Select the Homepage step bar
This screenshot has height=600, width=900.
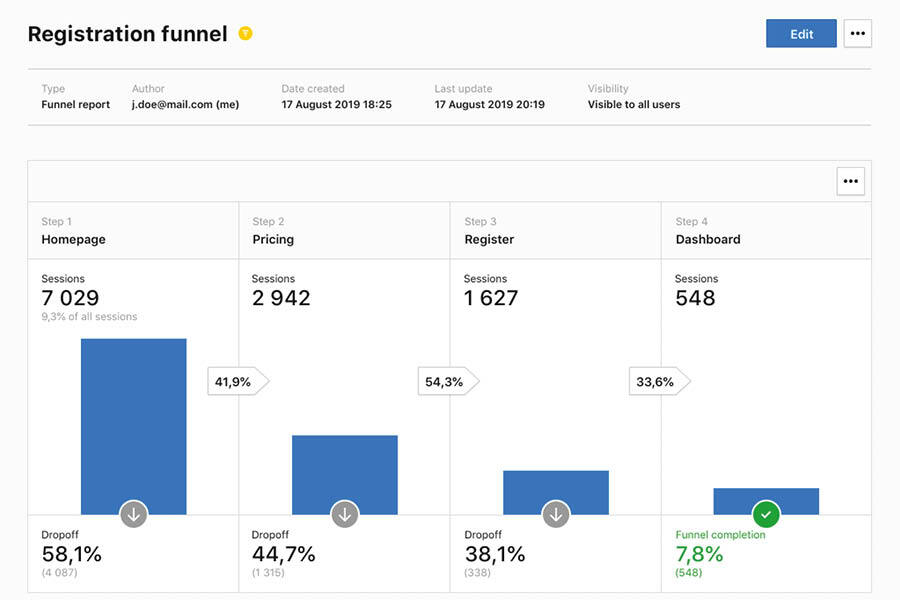134,427
